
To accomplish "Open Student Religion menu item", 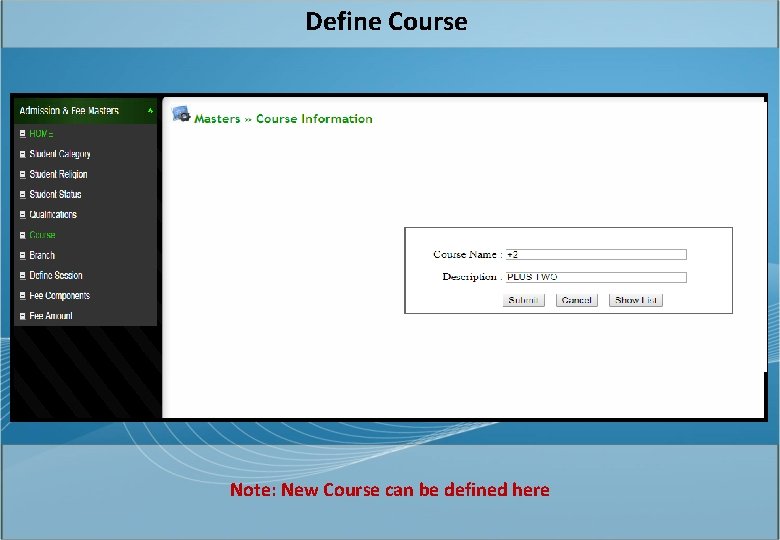I will point(58,175).
